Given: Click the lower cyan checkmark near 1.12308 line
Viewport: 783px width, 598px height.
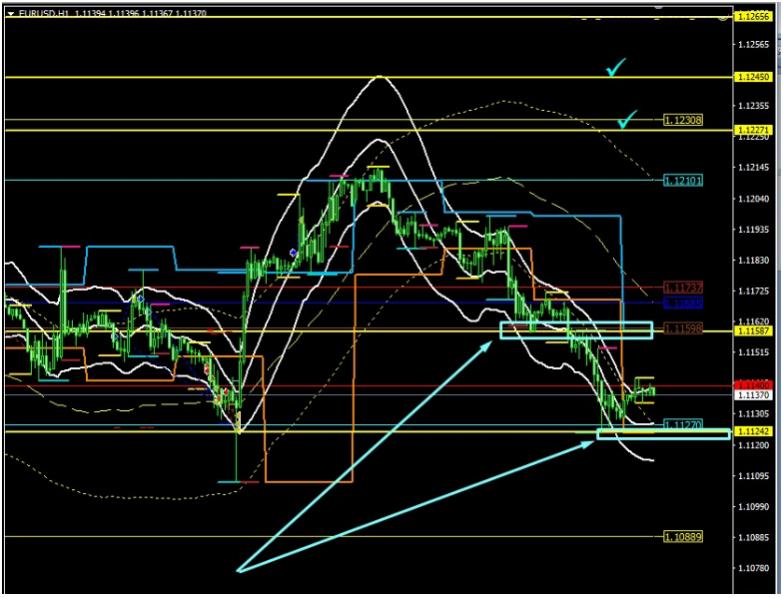Looking at the screenshot, I should 628,120.
